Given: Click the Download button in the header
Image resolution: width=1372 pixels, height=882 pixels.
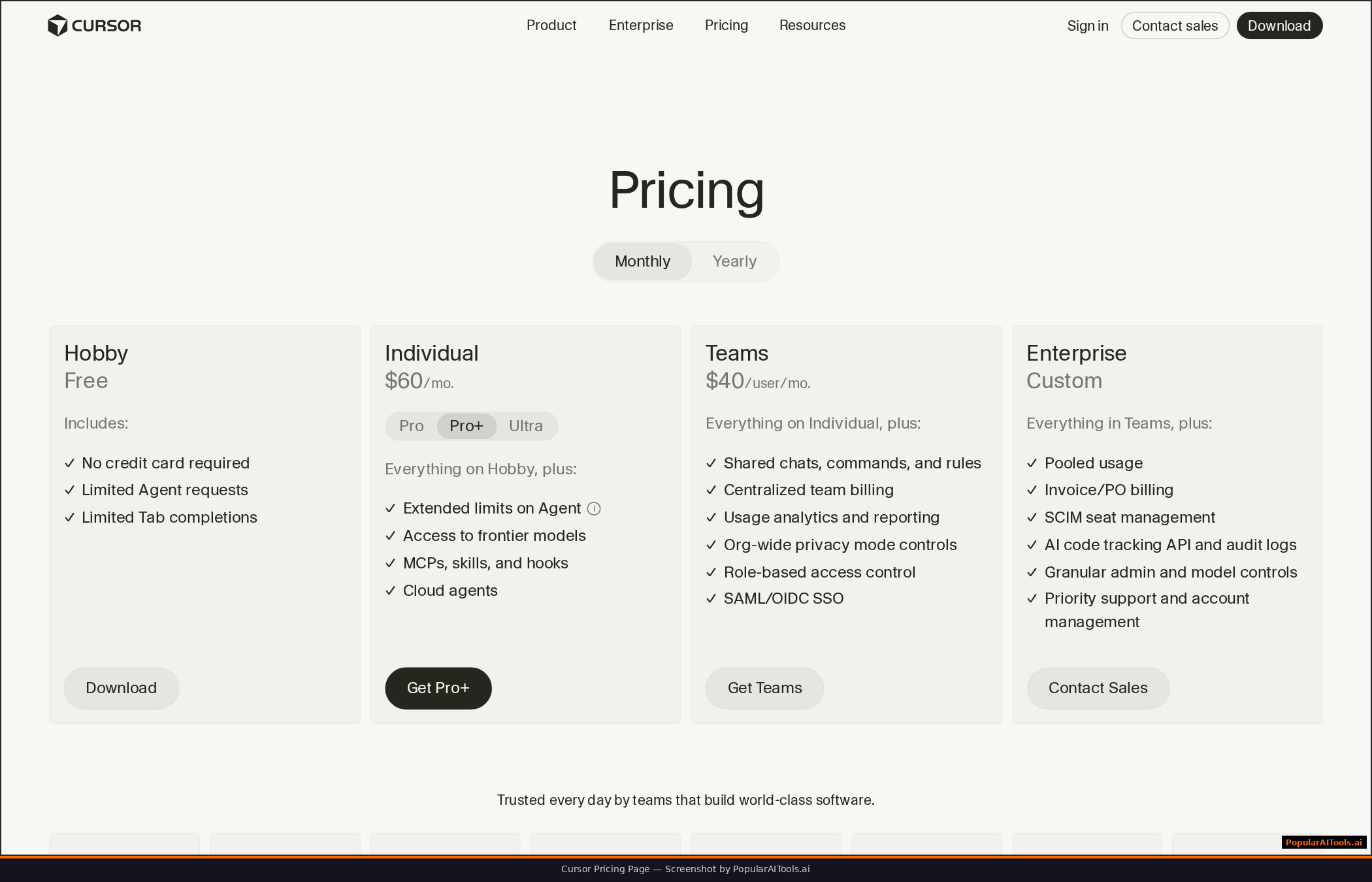Looking at the screenshot, I should pyautogui.click(x=1279, y=25).
